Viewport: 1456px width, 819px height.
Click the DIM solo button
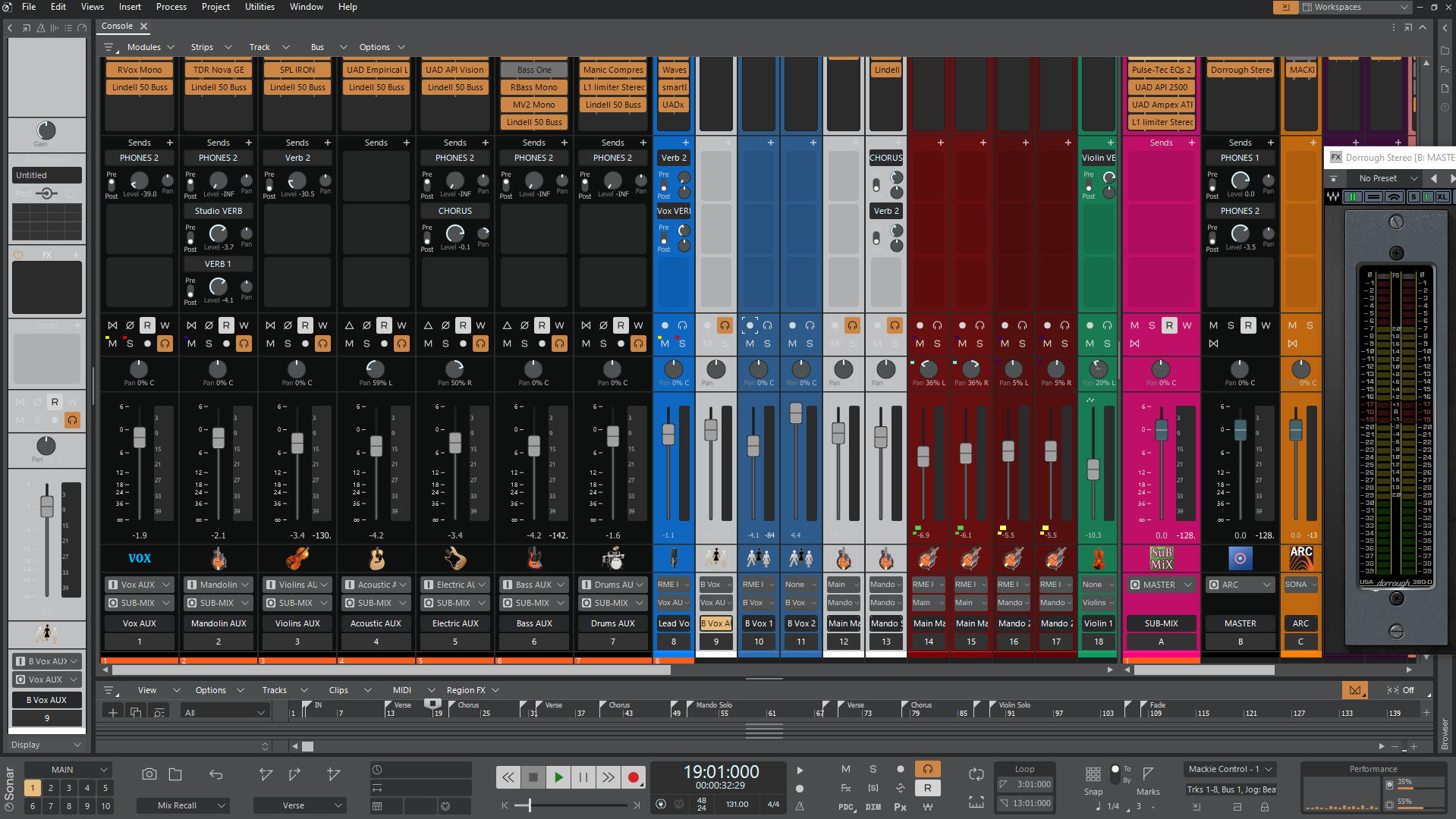[x=873, y=807]
